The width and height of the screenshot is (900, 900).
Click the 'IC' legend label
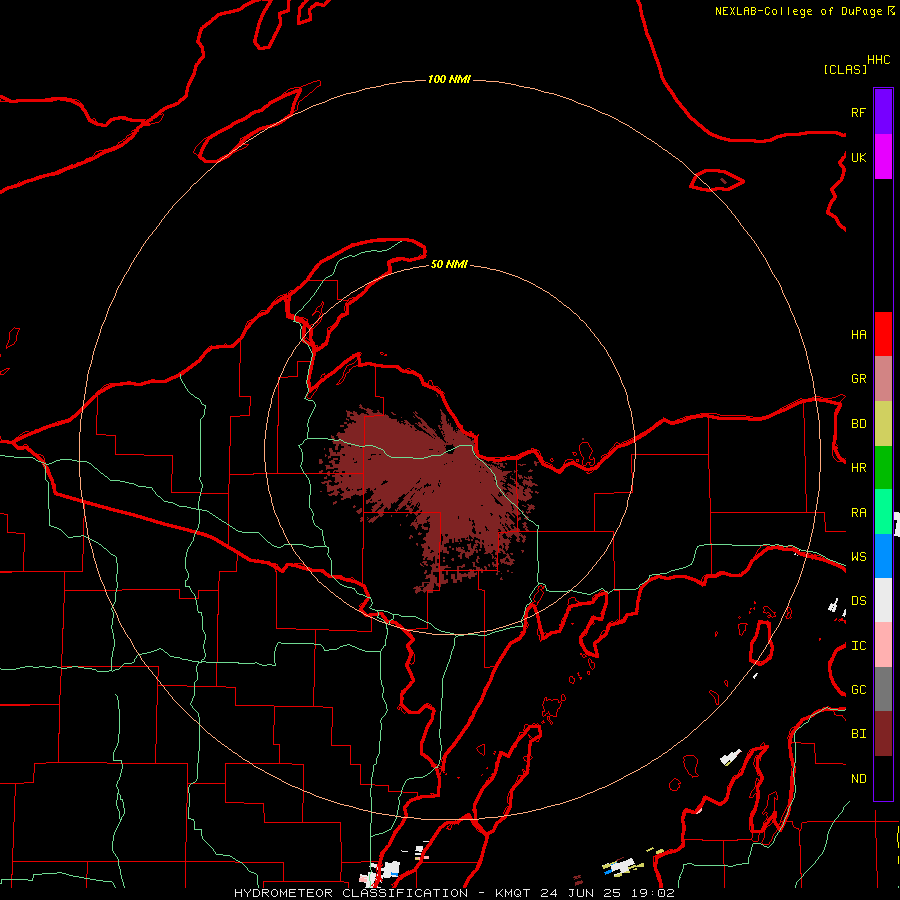click(859, 646)
